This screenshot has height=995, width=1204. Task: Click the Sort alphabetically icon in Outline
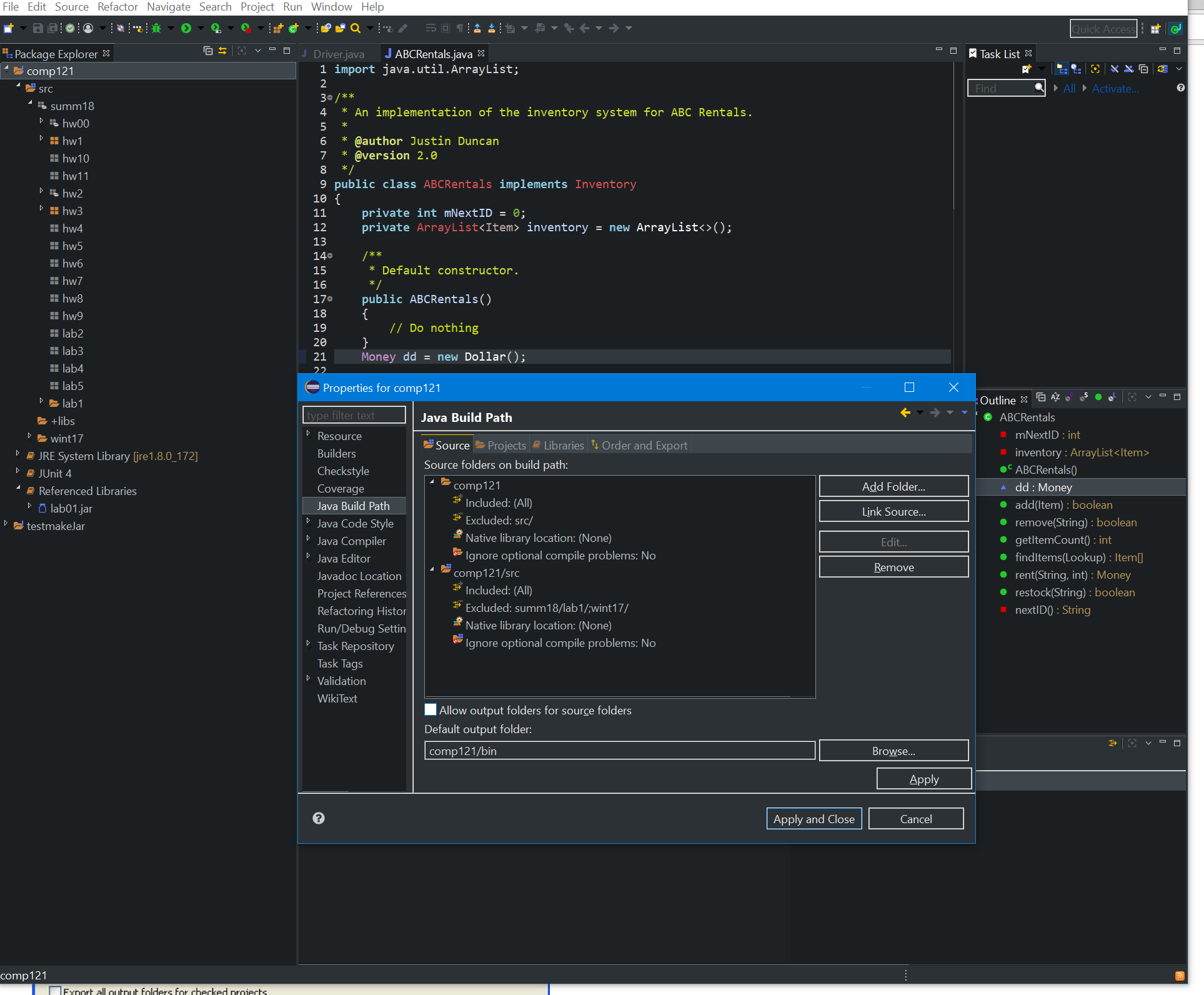[x=1055, y=397]
